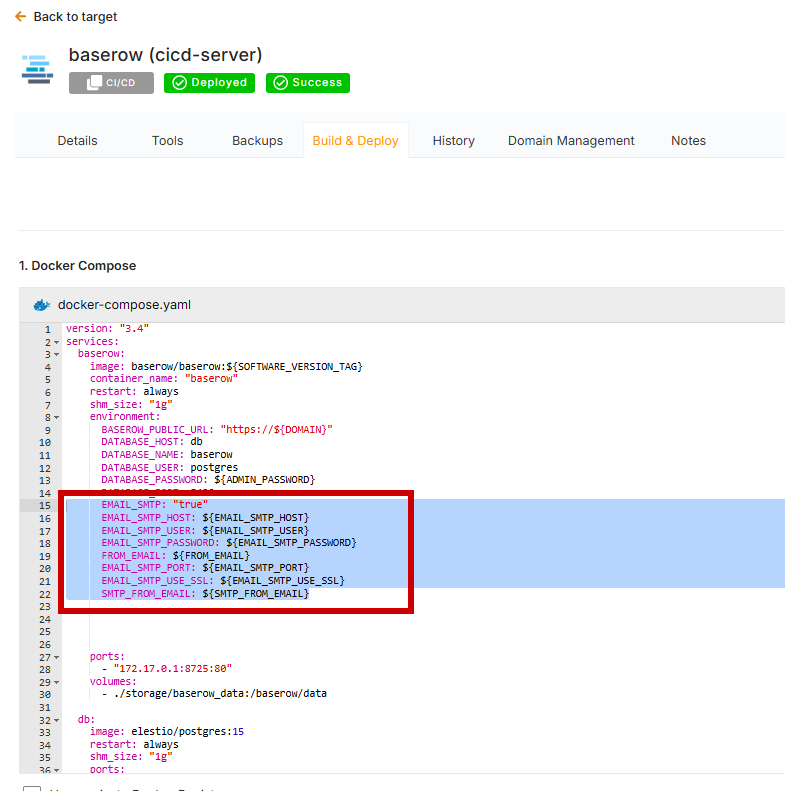Image resolution: width=785 pixels, height=791 pixels.
Task: Open the Details tab
Action: pyautogui.click(x=77, y=141)
